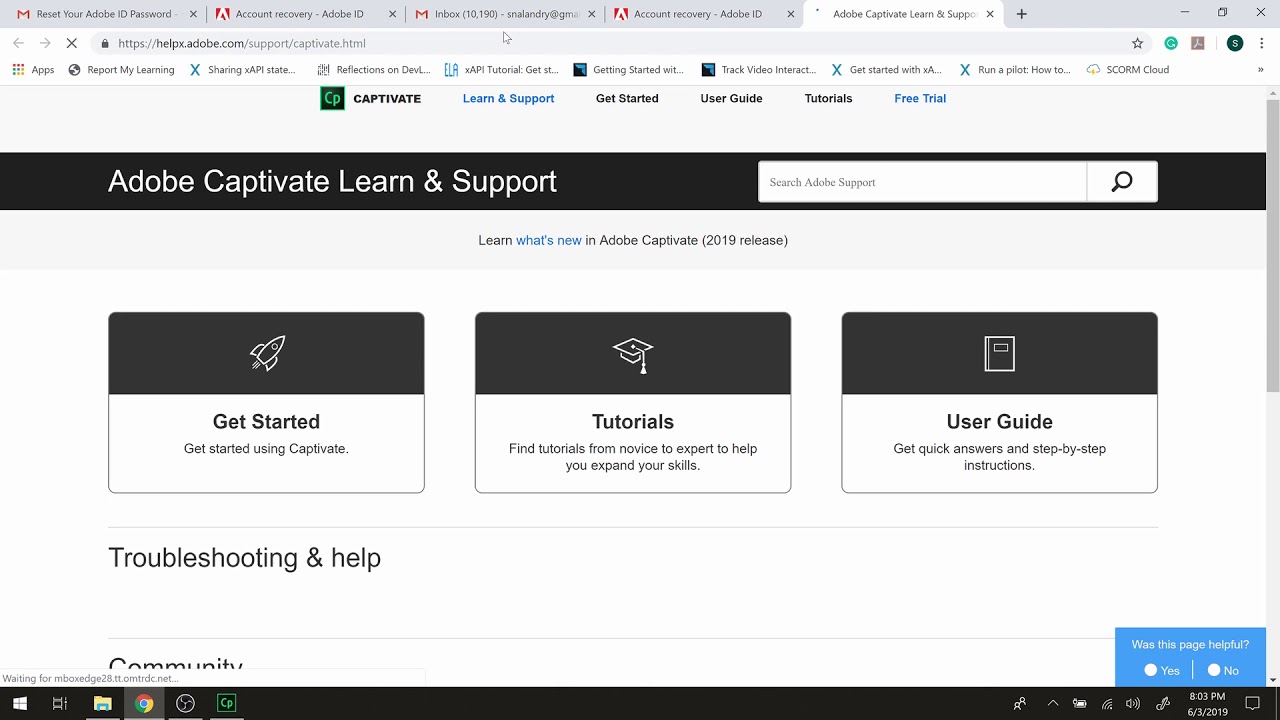Click the Chrome taskbar icon
The width and height of the screenshot is (1280, 720).
click(144, 703)
